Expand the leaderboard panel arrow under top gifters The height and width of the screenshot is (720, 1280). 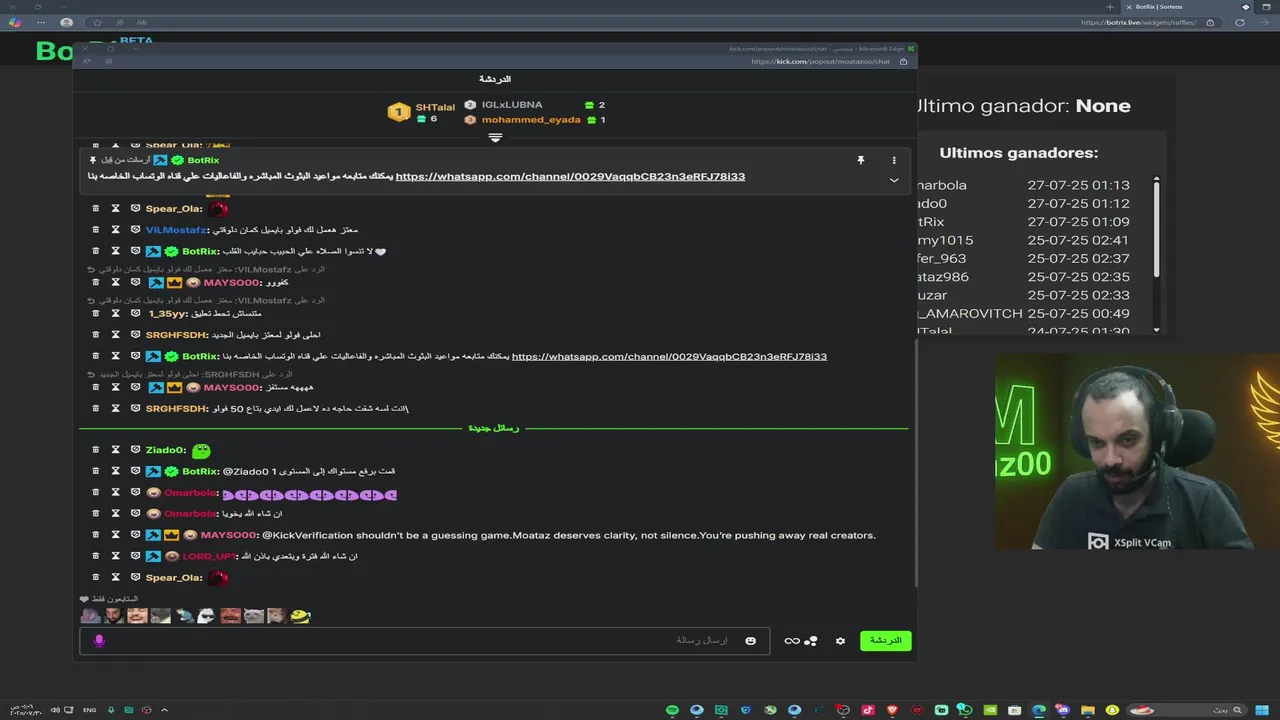(x=495, y=138)
